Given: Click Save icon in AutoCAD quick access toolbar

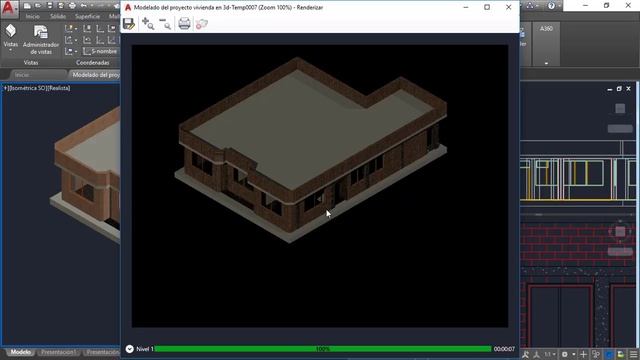Looking at the screenshot, I should pyautogui.click(x=49, y=6).
